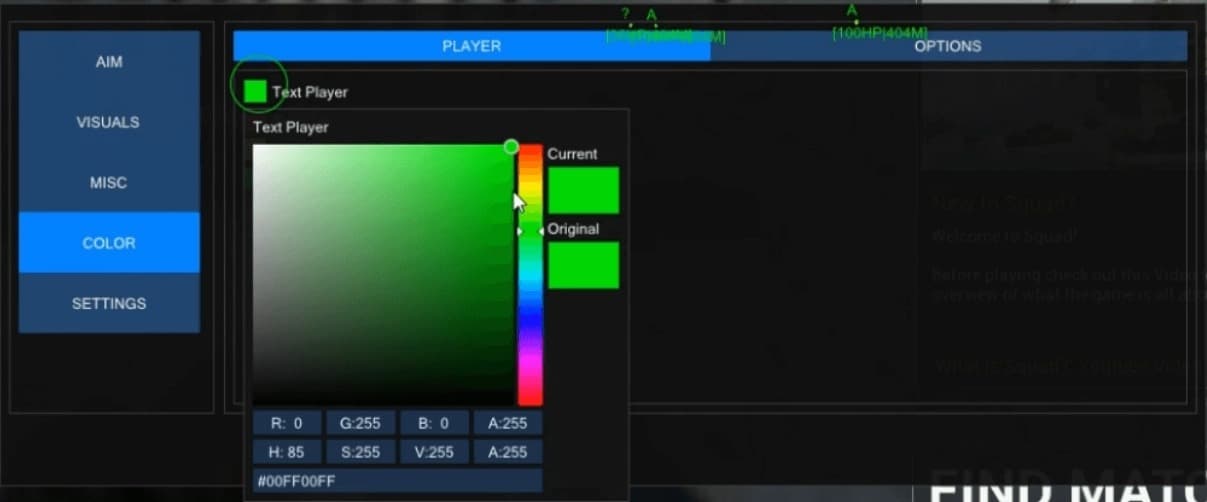The width and height of the screenshot is (1207, 502).
Task: Click the V:255 brightness value field
Action: 434,452
